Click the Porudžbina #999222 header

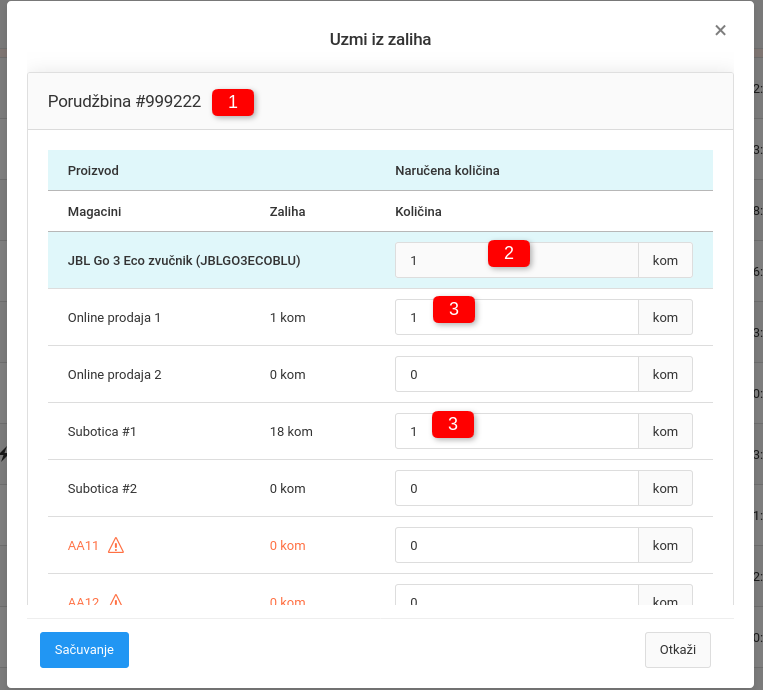coord(125,102)
